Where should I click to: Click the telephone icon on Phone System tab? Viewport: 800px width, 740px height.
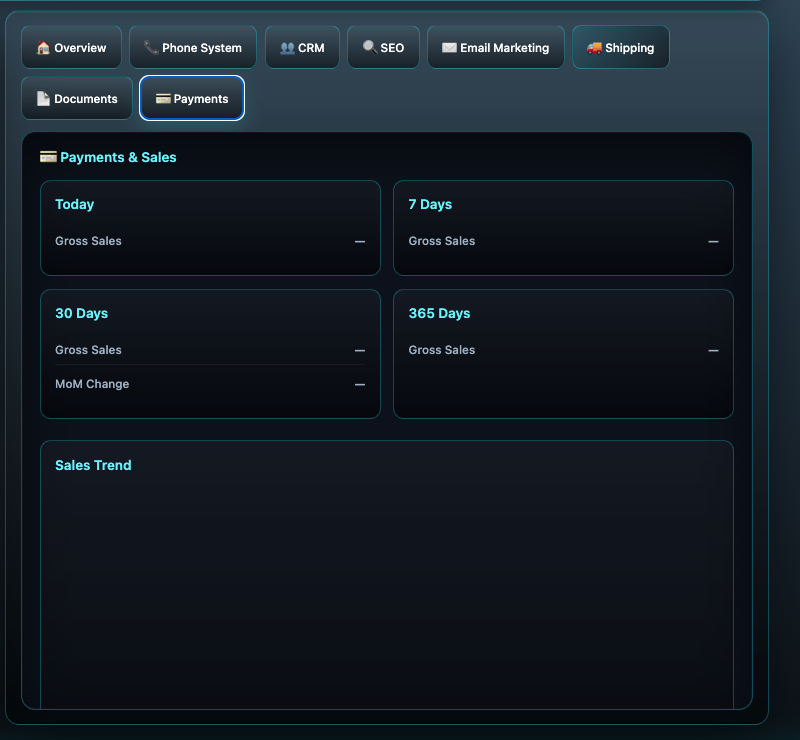coord(151,48)
